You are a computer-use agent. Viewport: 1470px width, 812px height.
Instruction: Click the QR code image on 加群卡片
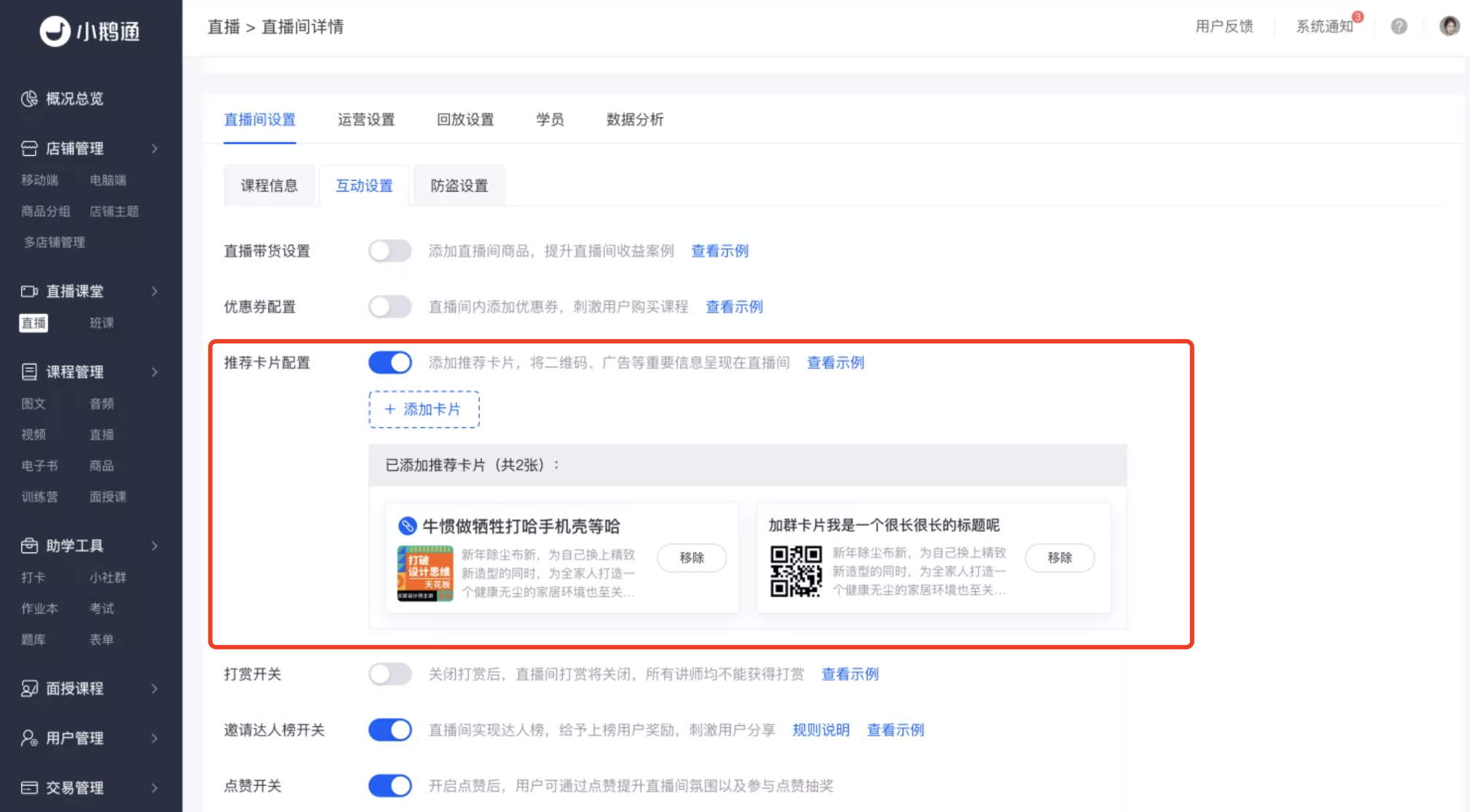(x=796, y=571)
